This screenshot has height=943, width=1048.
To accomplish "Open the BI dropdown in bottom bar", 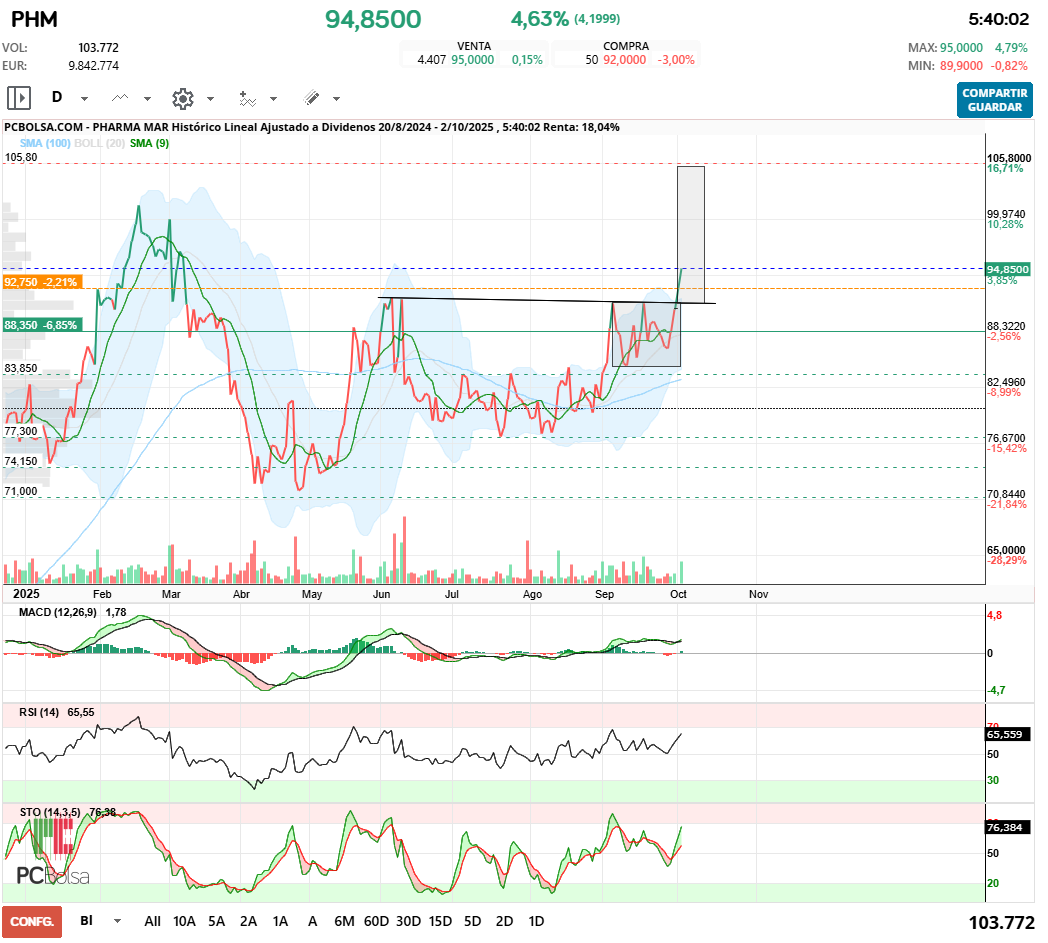I will pos(118,921).
